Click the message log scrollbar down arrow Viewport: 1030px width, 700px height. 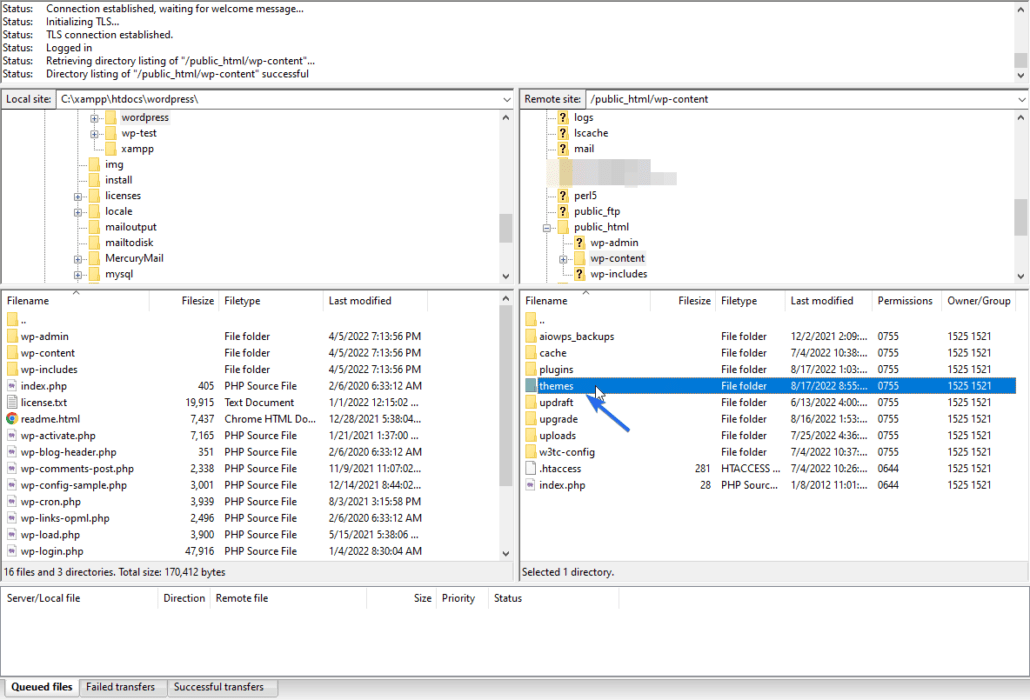point(1021,76)
